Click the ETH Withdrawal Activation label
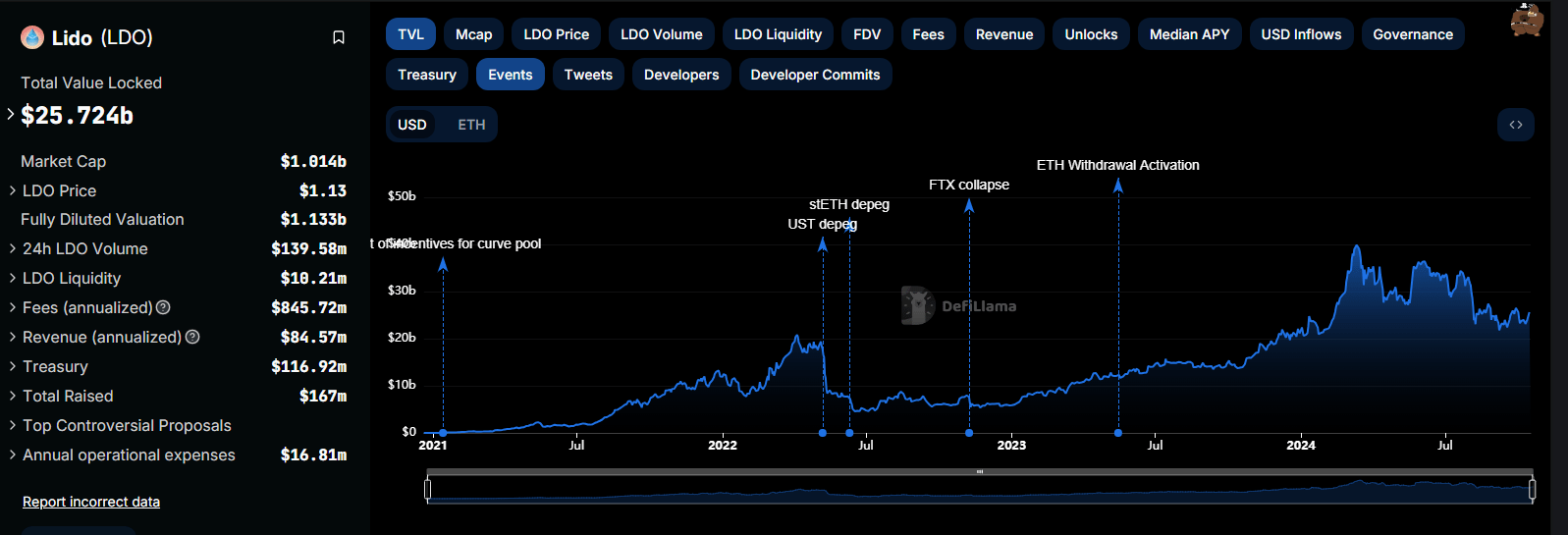Viewport: 1568px width, 535px height. 1118,165
